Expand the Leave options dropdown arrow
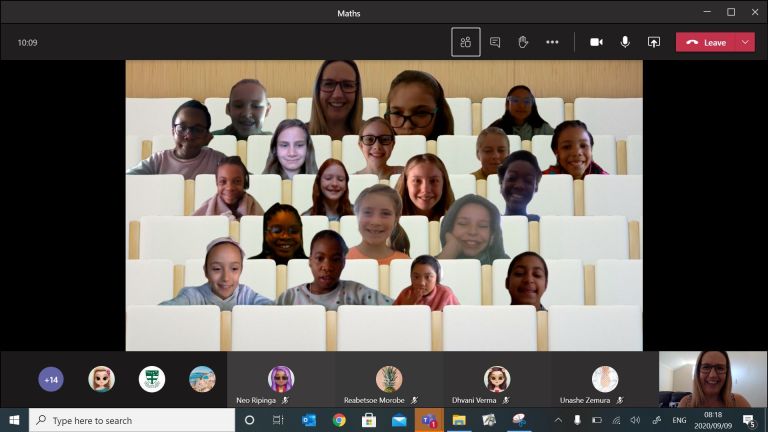Image resolution: width=768 pixels, height=432 pixels. click(745, 43)
